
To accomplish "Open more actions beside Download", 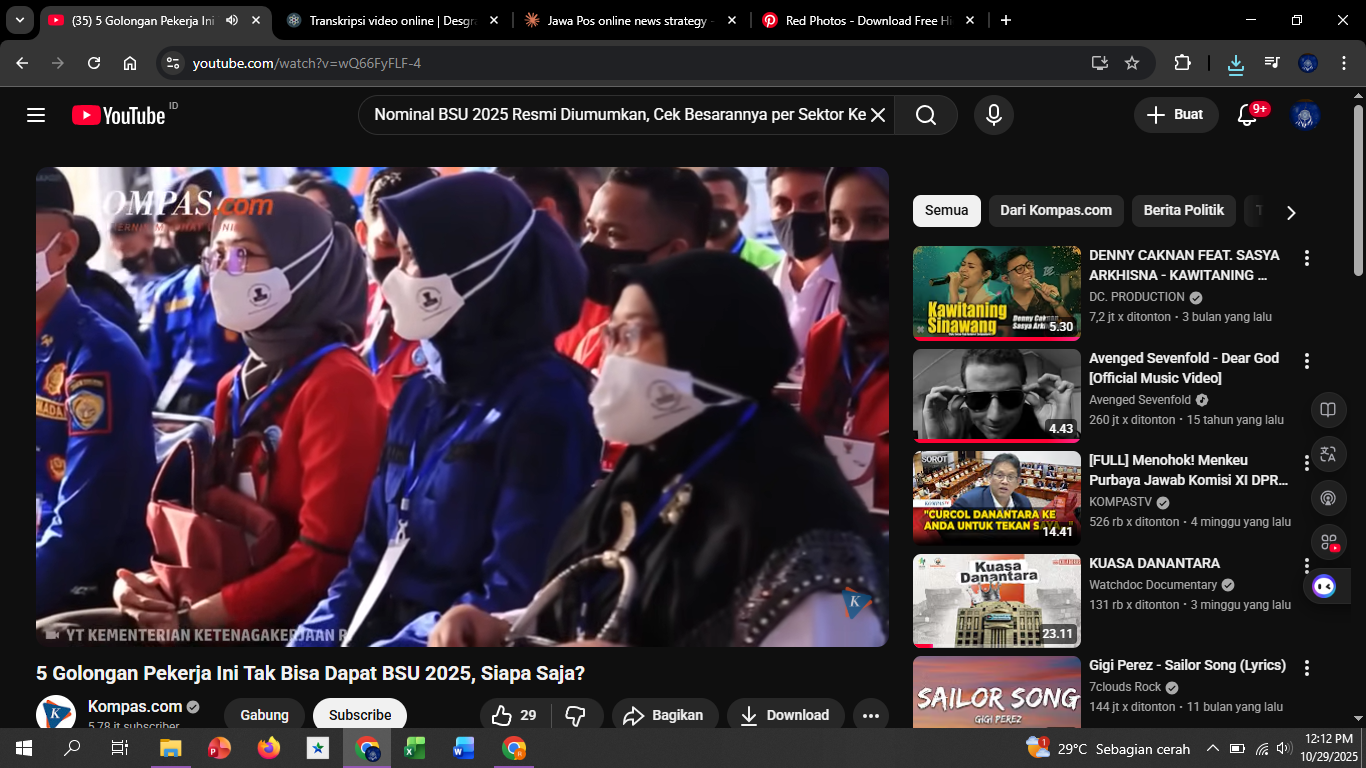I will (871, 715).
